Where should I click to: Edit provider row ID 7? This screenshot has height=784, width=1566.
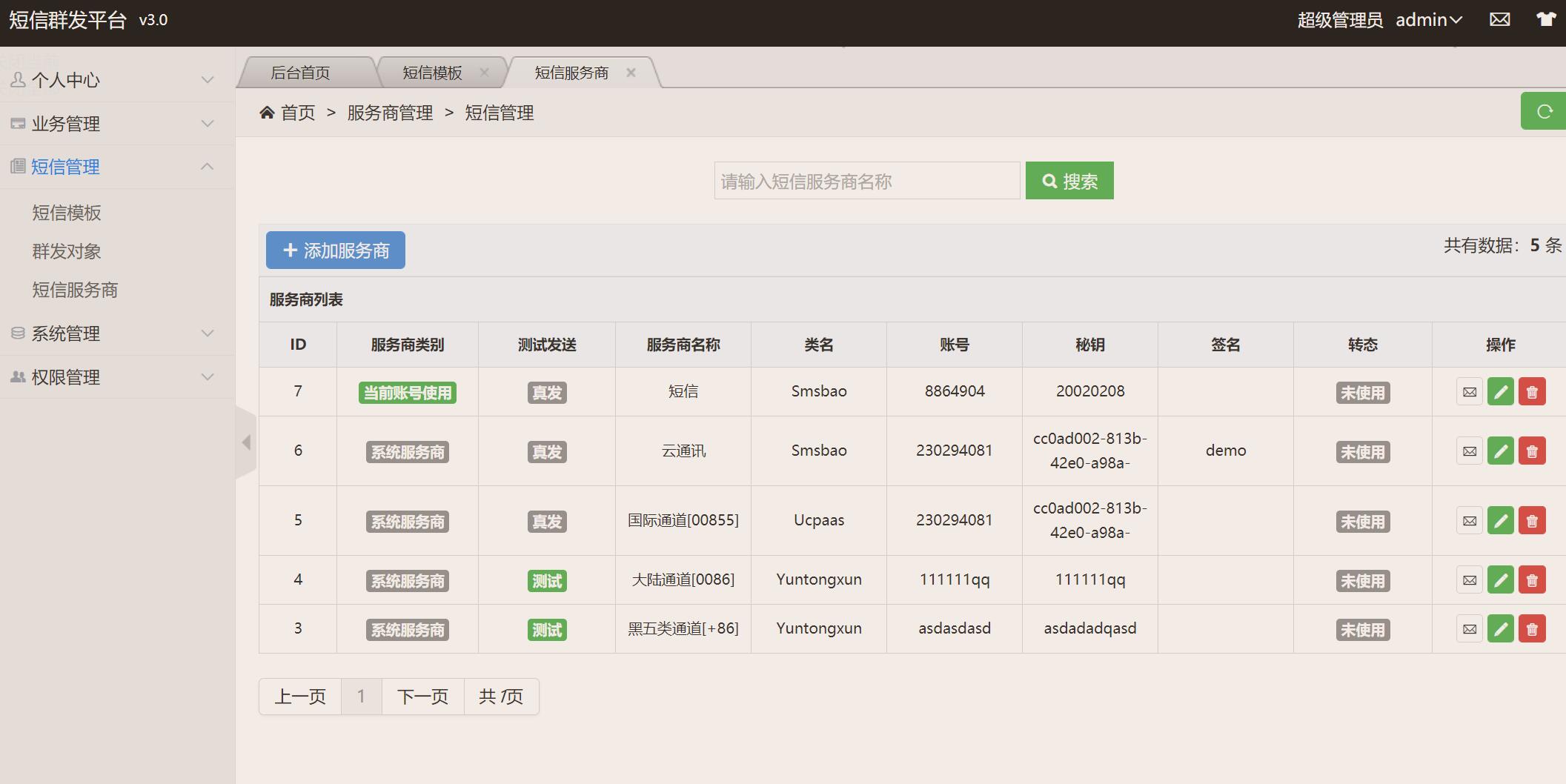(x=1501, y=392)
